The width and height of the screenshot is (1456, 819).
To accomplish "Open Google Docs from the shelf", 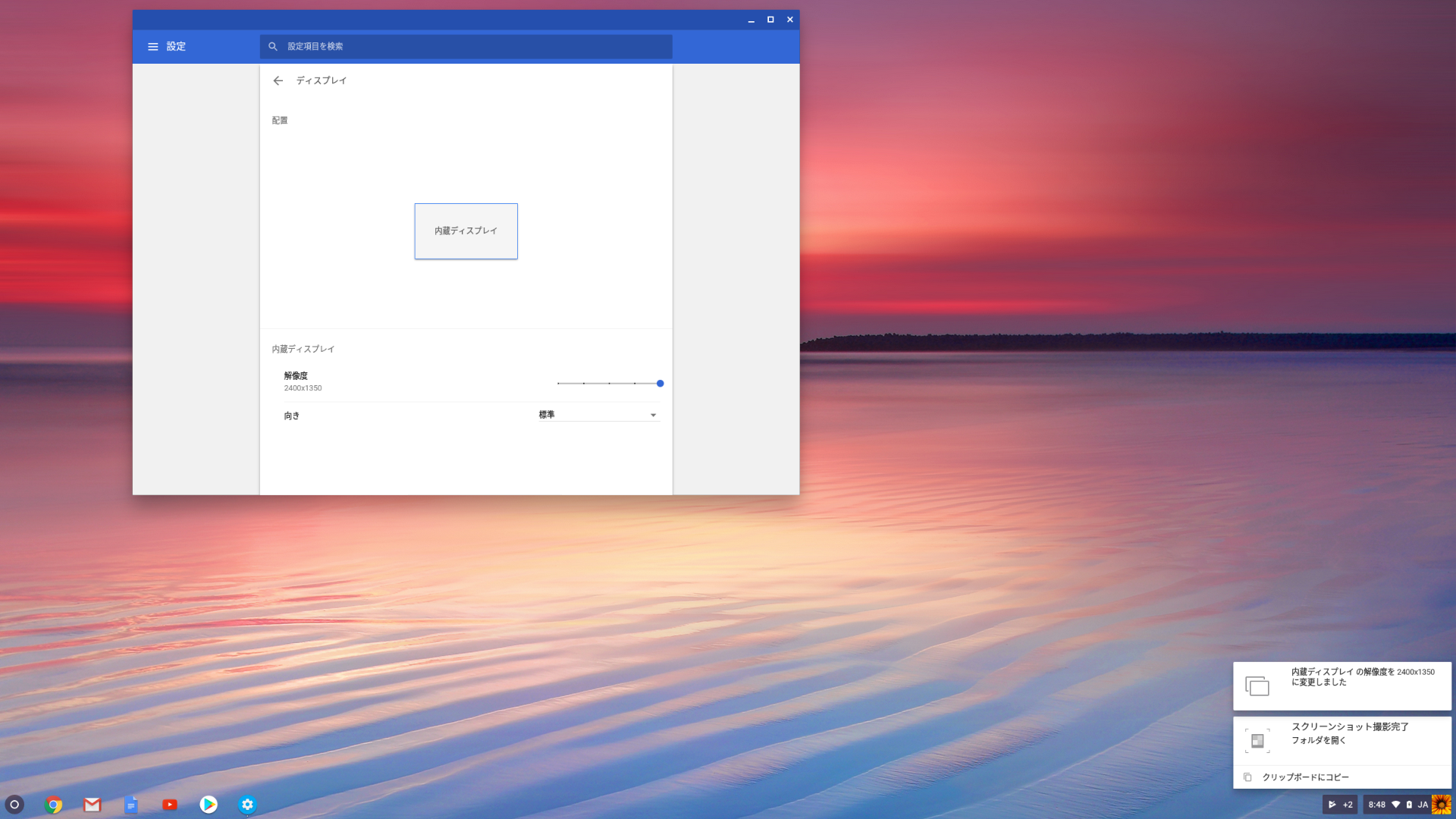I will pos(131,805).
